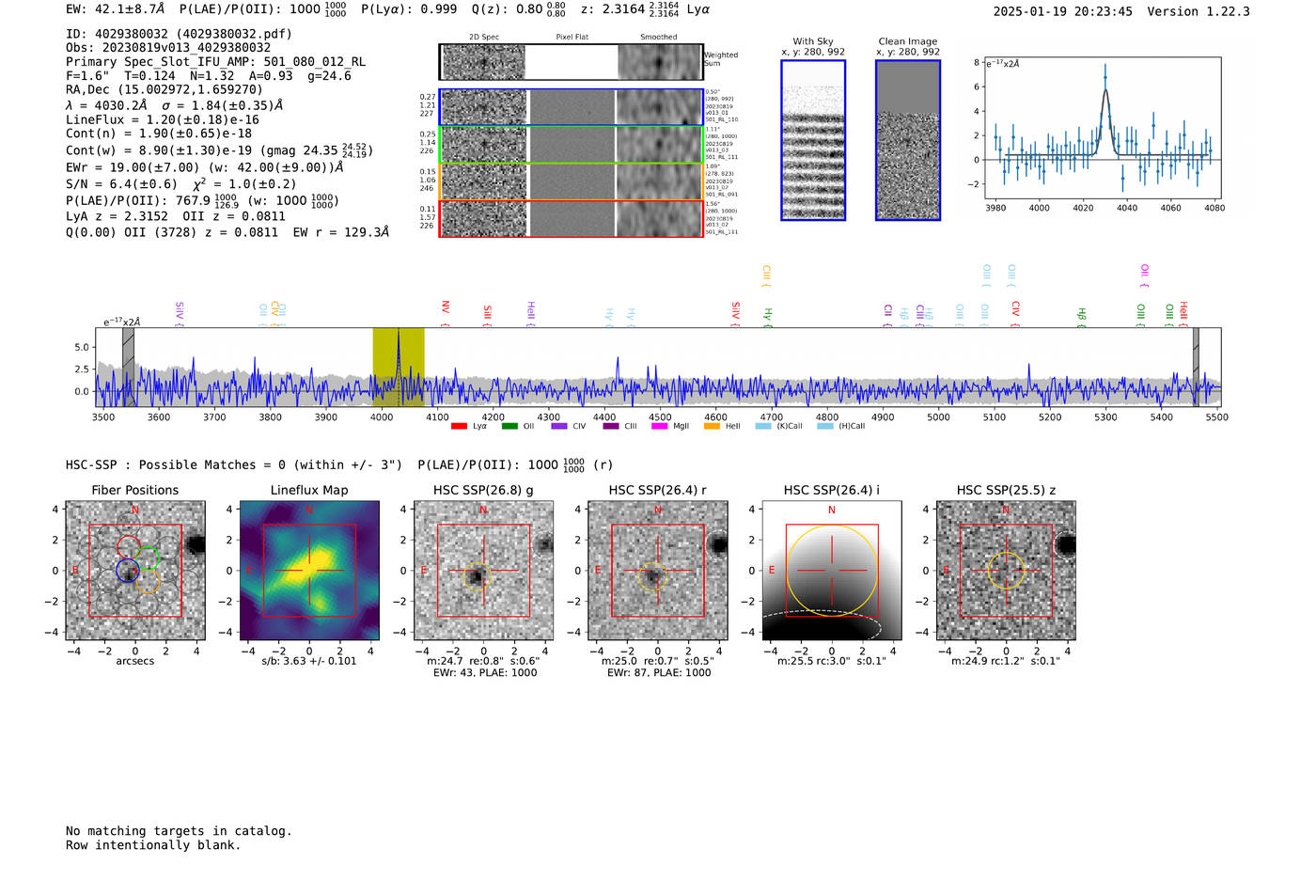Select orange-bordered row's Smoothed cutout
The height and width of the screenshot is (896, 1316).
tap(660, 181)
